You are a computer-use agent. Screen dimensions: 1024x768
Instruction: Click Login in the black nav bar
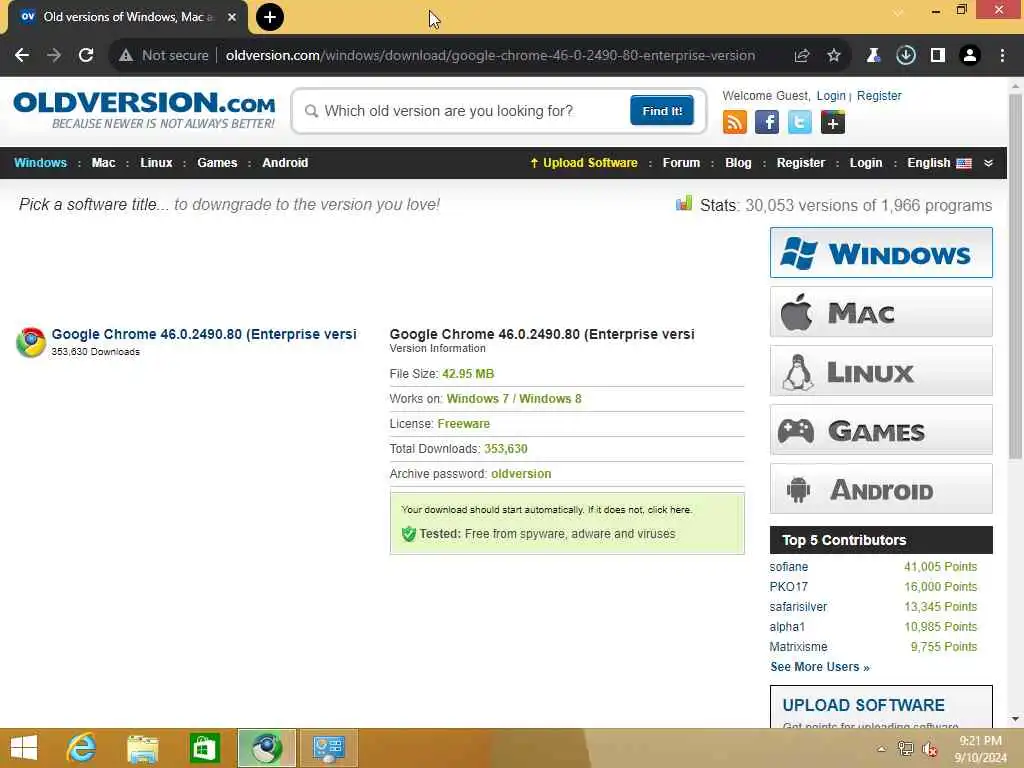click(x=865, y=163)
